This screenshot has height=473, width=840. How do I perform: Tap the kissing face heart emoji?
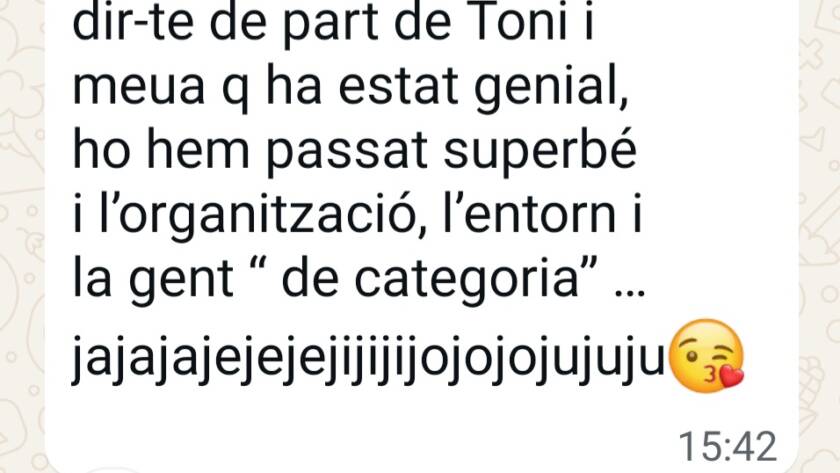pos(707,356)
